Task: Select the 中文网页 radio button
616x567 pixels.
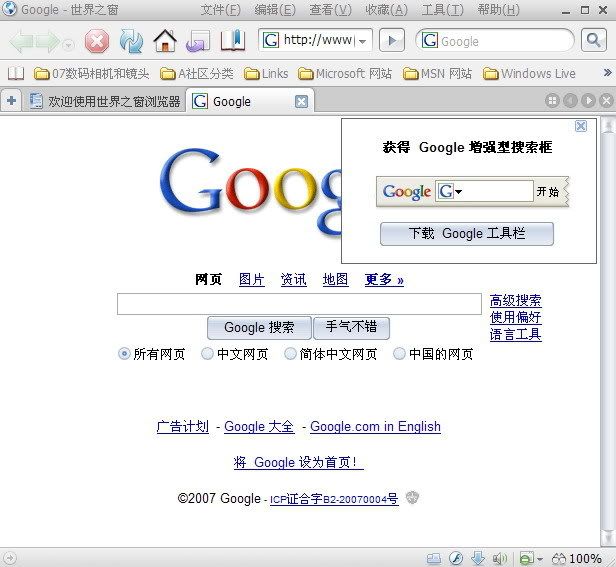Action: pyautogui.click(x=207, y=354)
